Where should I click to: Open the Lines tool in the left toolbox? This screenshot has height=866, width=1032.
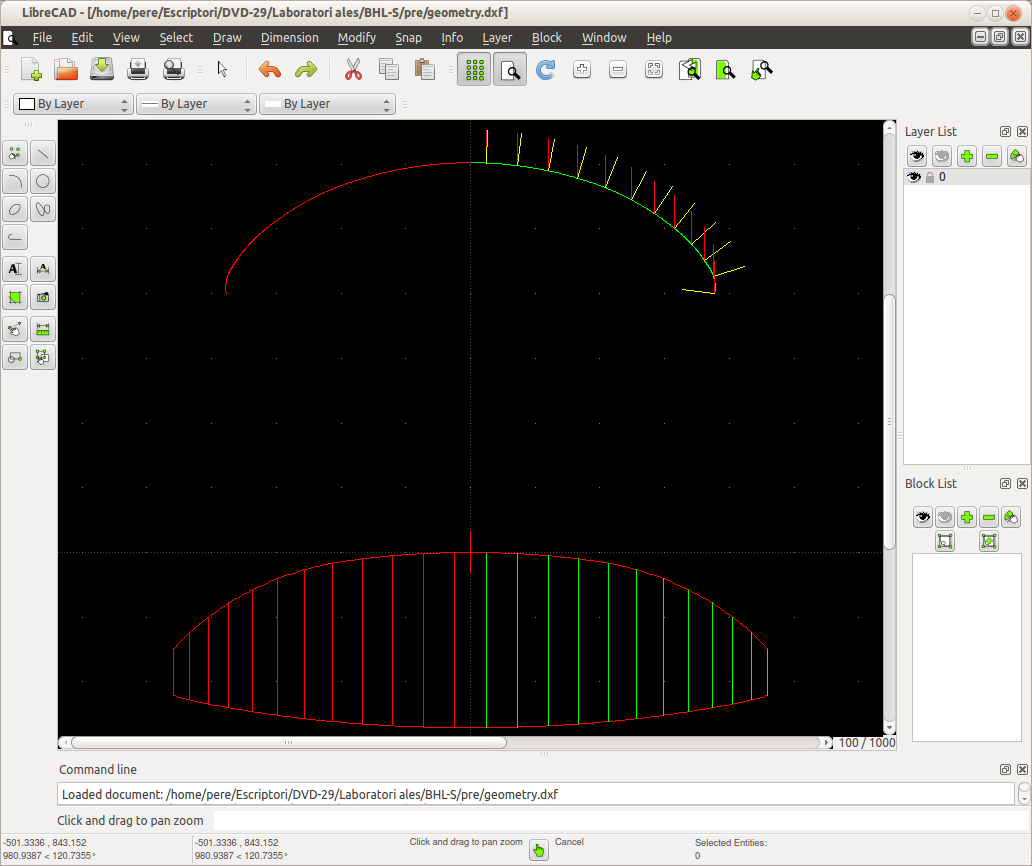click(43, 154)
